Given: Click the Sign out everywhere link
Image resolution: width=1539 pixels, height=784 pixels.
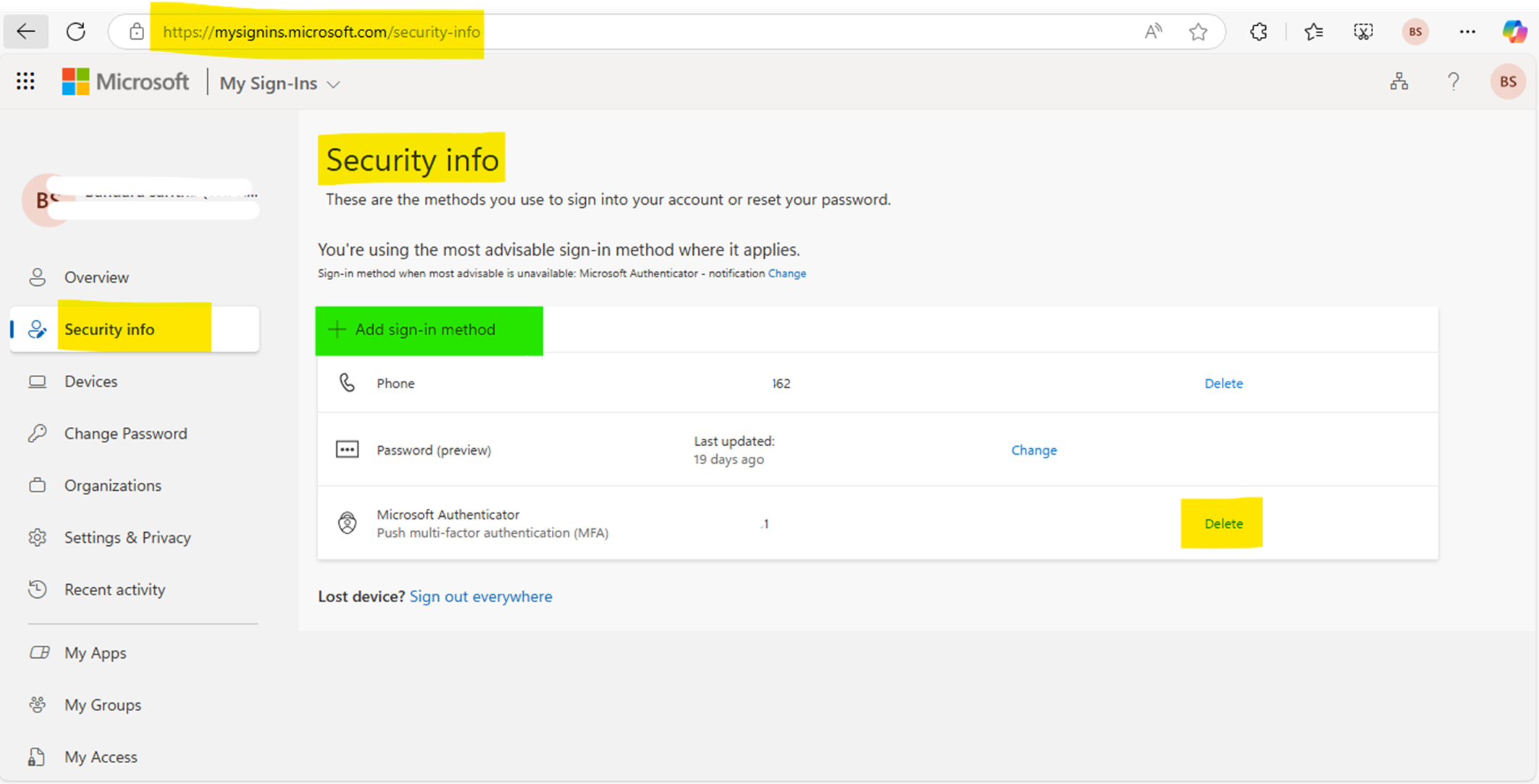Looking at the screenshot, I should pos(481,596).
